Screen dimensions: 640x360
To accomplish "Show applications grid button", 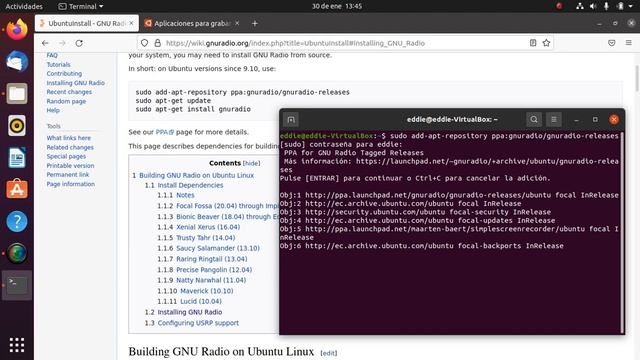I will pyautogui.click(x=17, y=345).
